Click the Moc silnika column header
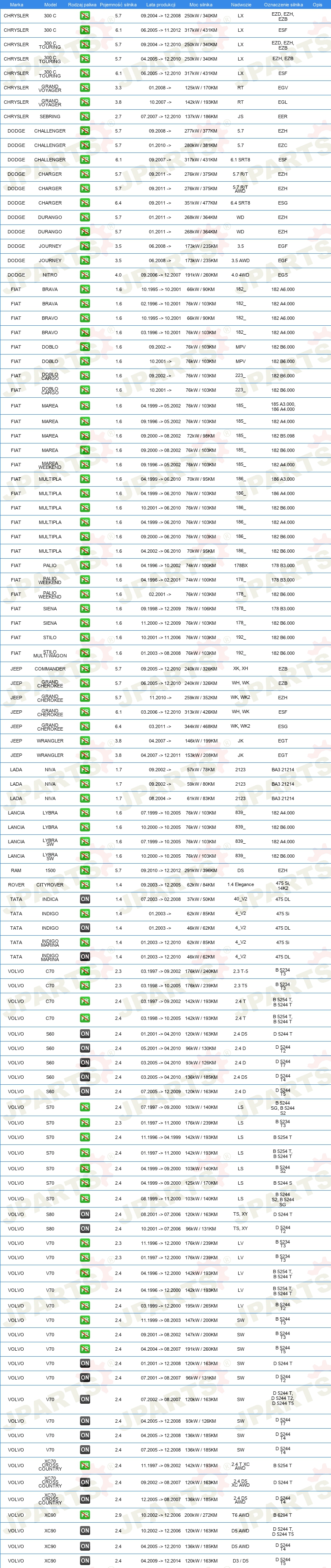331x1568 pixels. (x=201, y=4)
